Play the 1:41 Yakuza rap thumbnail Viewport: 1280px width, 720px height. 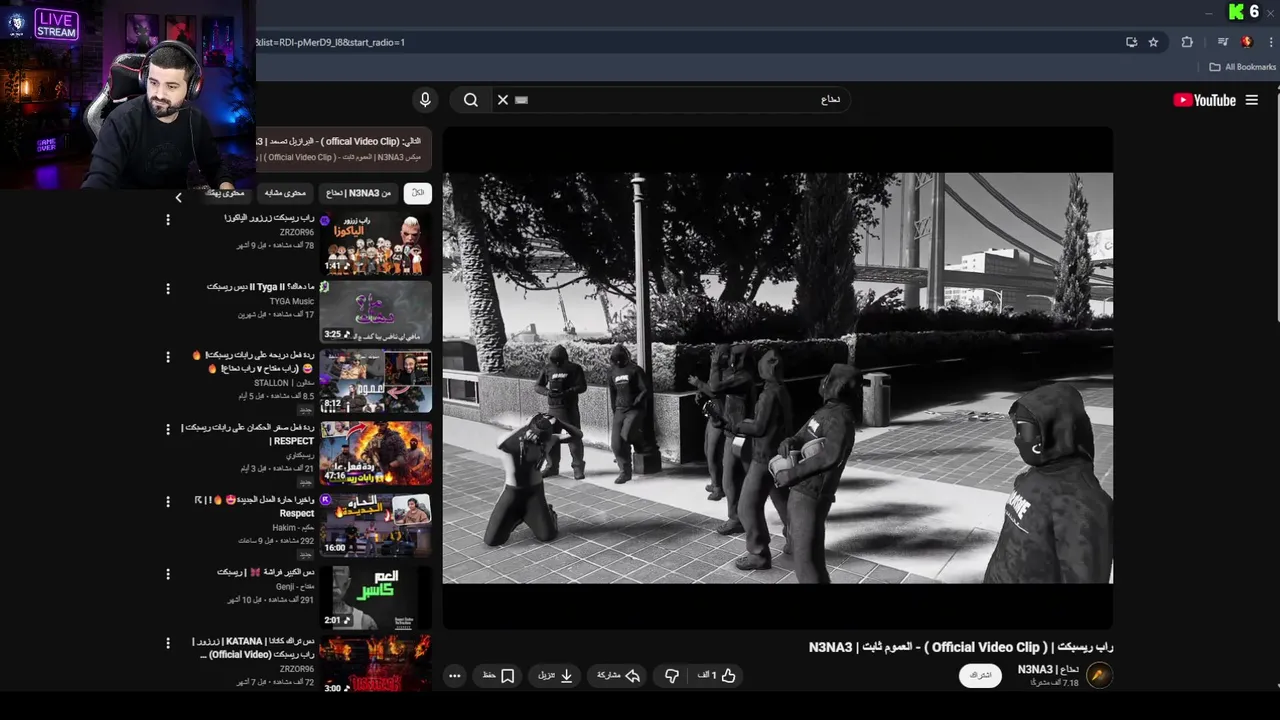(x=376, y=243)
